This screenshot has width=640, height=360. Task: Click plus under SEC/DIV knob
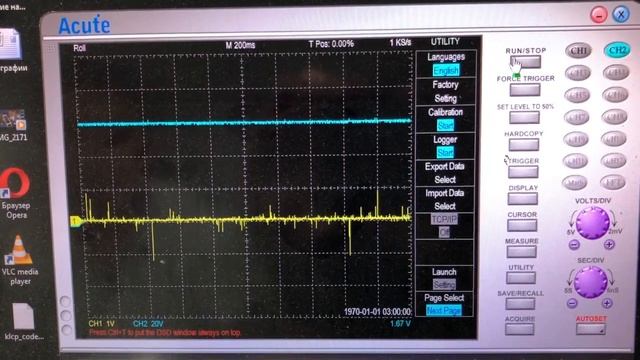click(607, 303)
